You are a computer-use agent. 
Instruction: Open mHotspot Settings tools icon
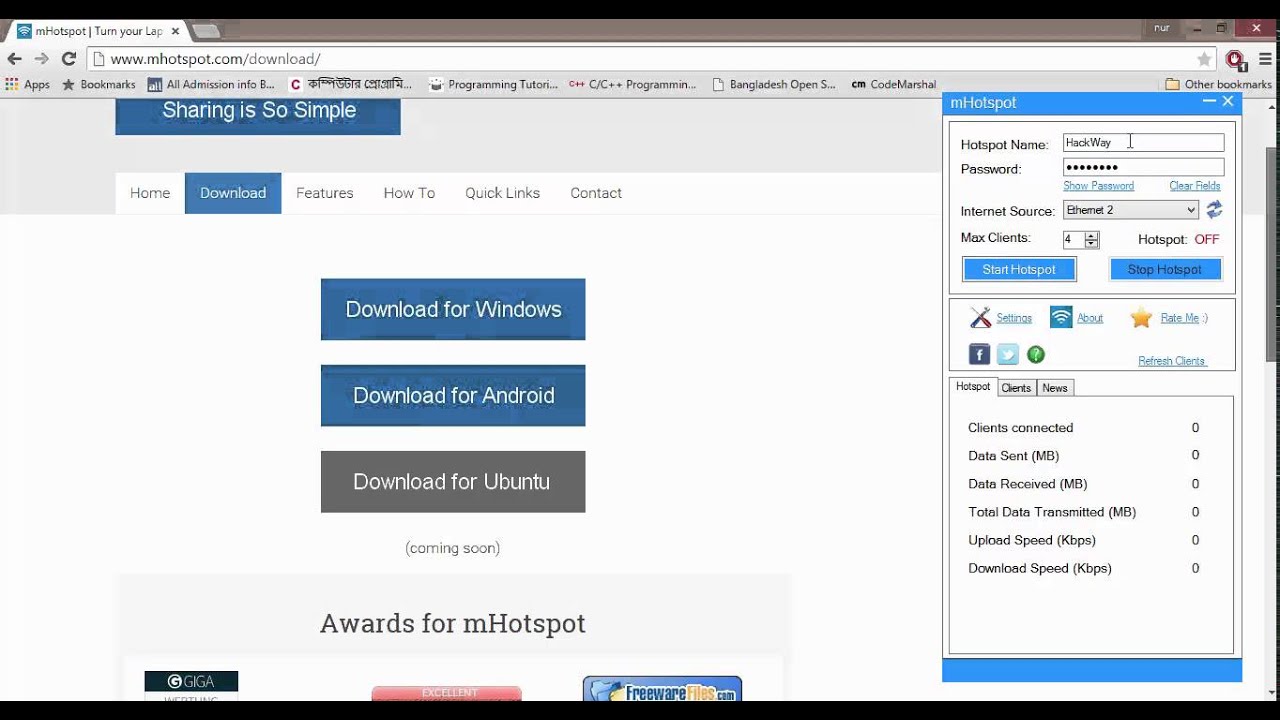click(980, 318)
